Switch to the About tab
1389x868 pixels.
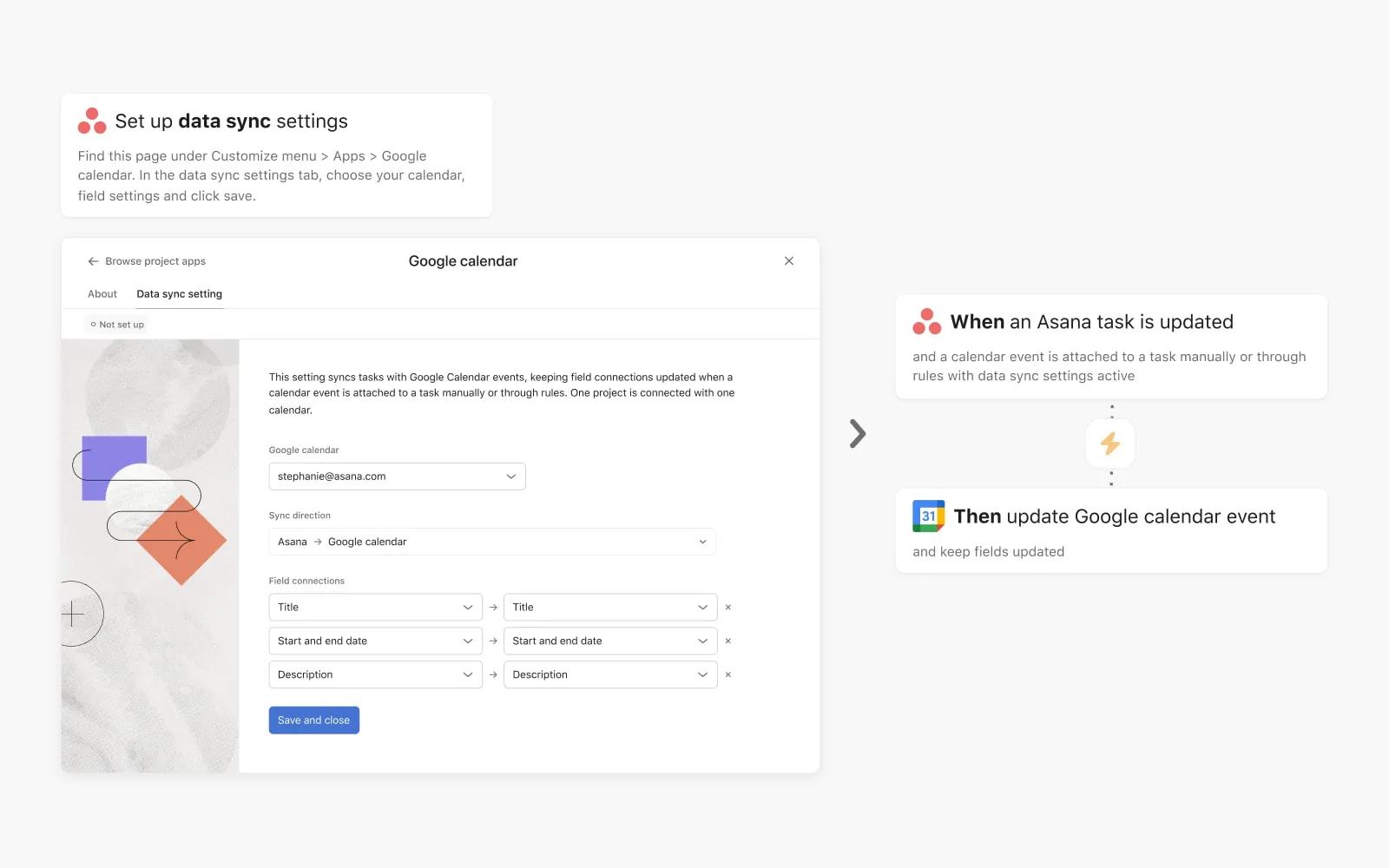coord(102,294)
